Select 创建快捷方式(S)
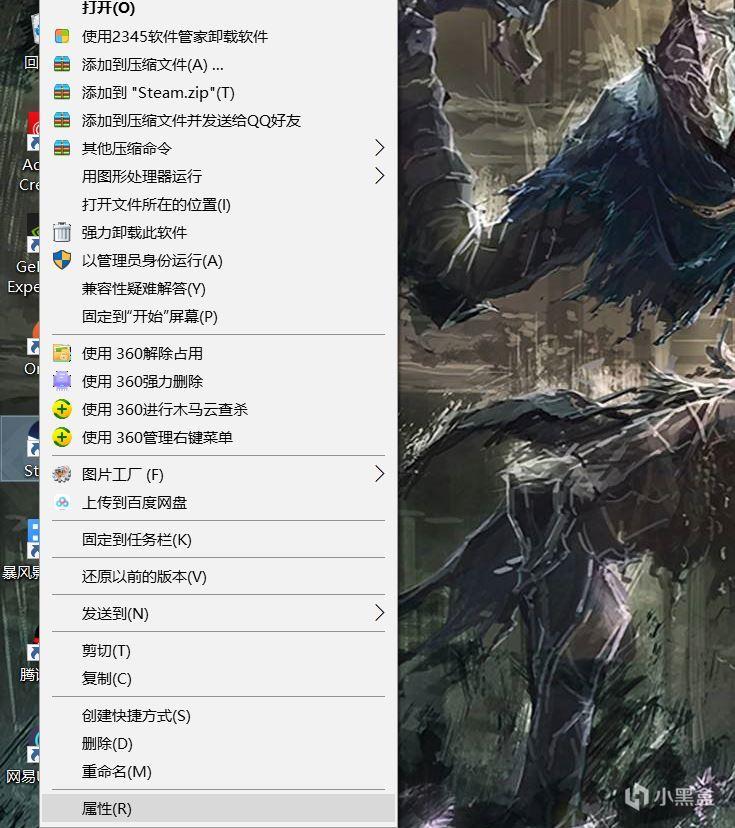735x828 pixels. [218, 716]
